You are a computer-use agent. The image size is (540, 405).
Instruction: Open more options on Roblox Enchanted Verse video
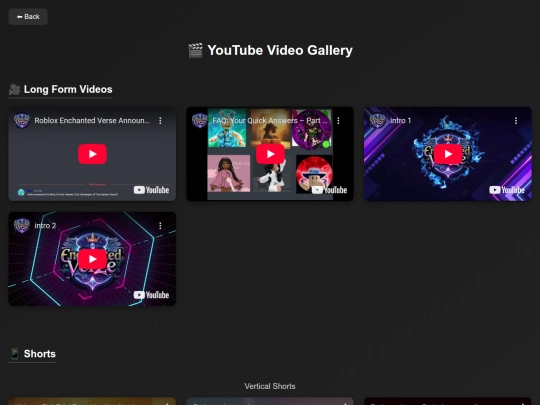160,121
